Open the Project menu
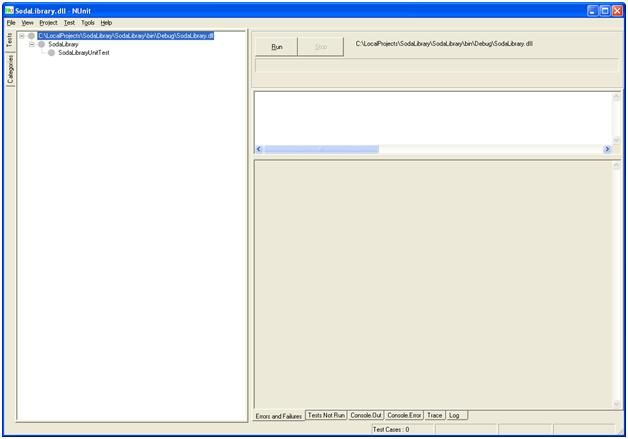628x439 pixels. (48, 23)
